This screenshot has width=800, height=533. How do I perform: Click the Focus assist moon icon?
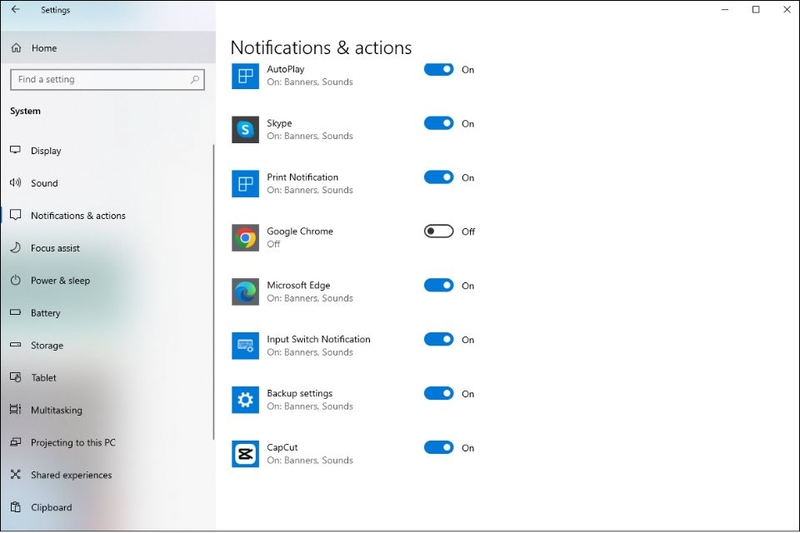pyautogui.click(x=16, y=247)
